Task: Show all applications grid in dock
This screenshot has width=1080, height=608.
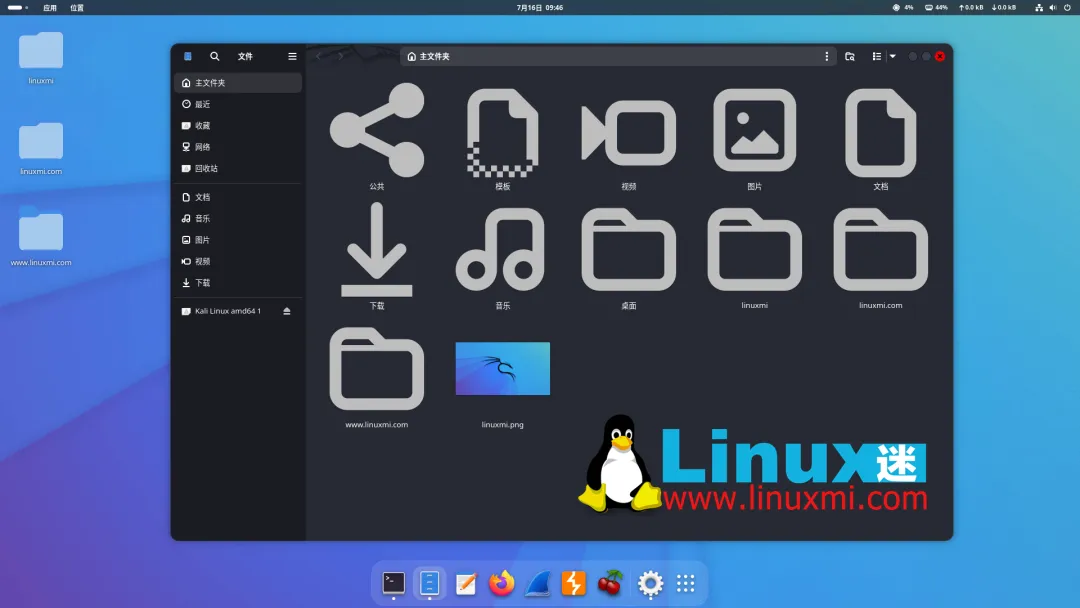Action: click(x=685, y=583)
